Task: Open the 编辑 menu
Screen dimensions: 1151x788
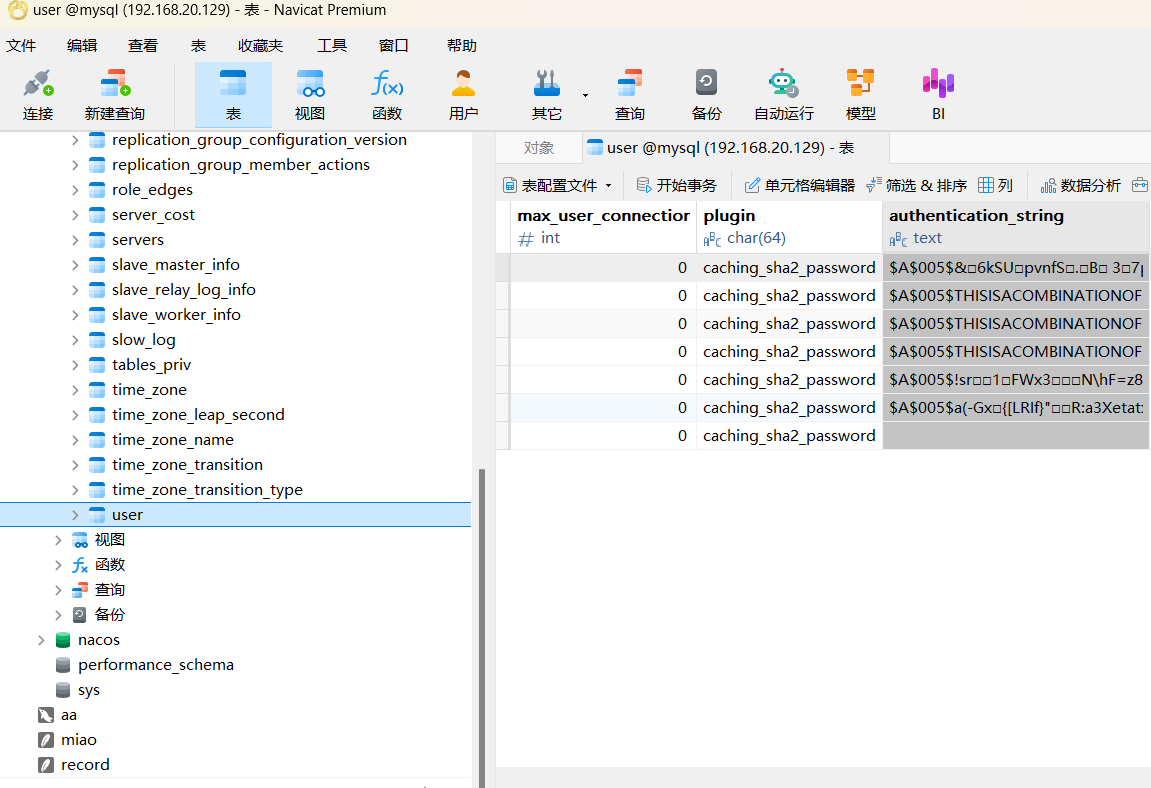Action: (x=82, y=46)
